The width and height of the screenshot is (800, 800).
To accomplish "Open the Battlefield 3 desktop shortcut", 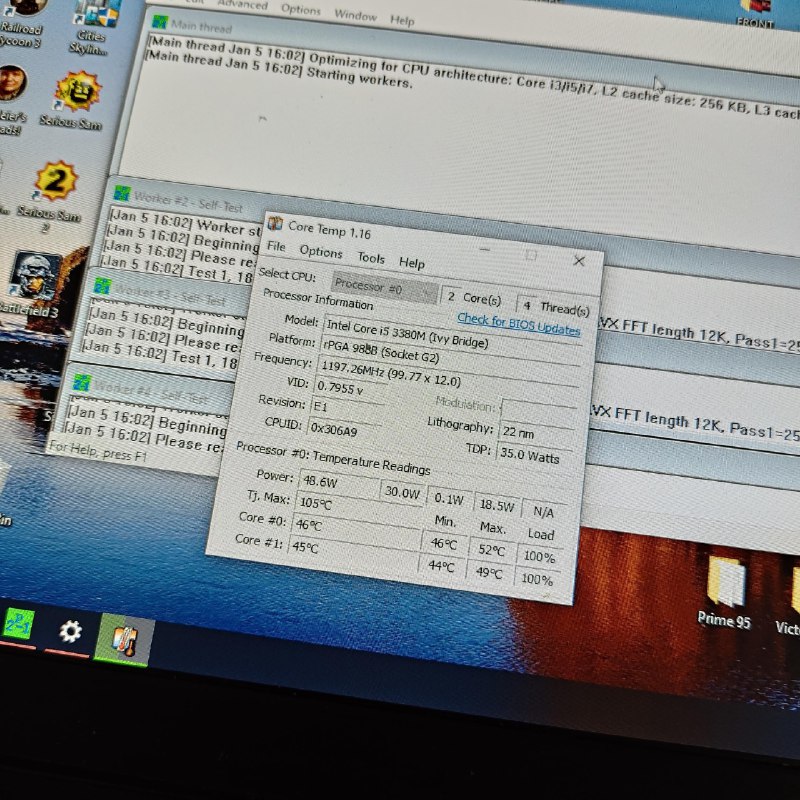I will (32, 284).
